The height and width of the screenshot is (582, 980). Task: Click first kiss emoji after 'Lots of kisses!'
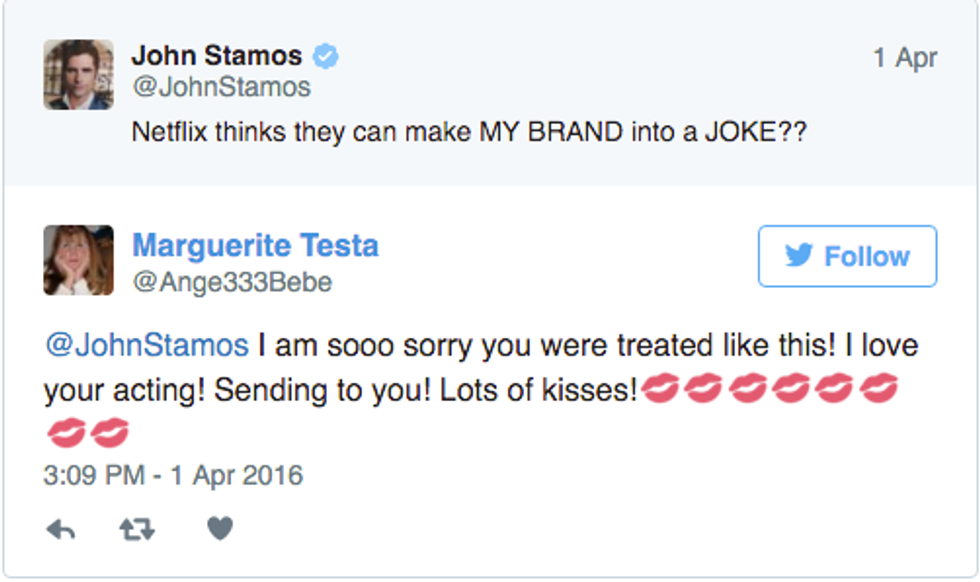tap(660, 388)
